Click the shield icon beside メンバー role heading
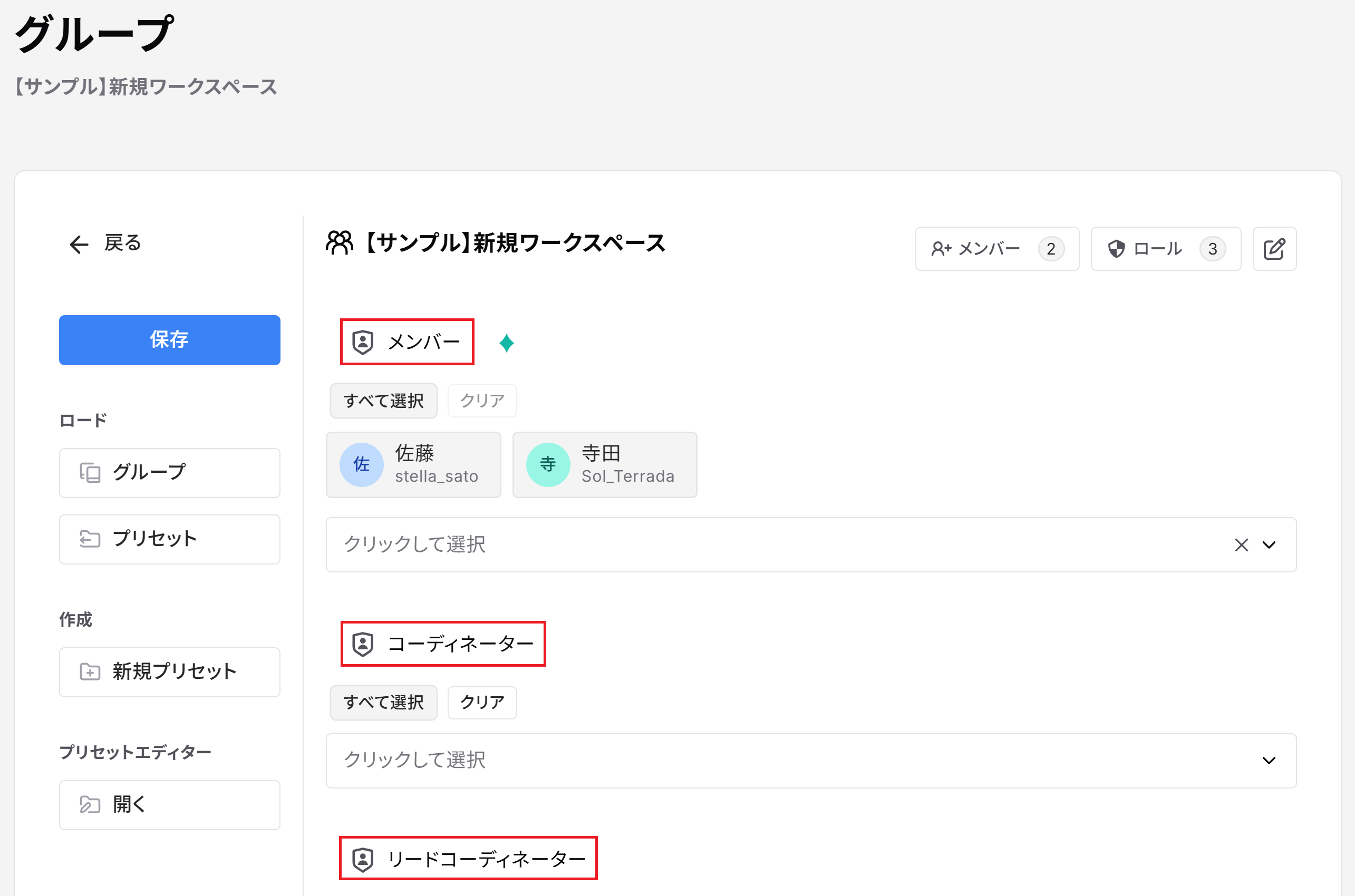1355x896 pixels. [x=363, y=342]
